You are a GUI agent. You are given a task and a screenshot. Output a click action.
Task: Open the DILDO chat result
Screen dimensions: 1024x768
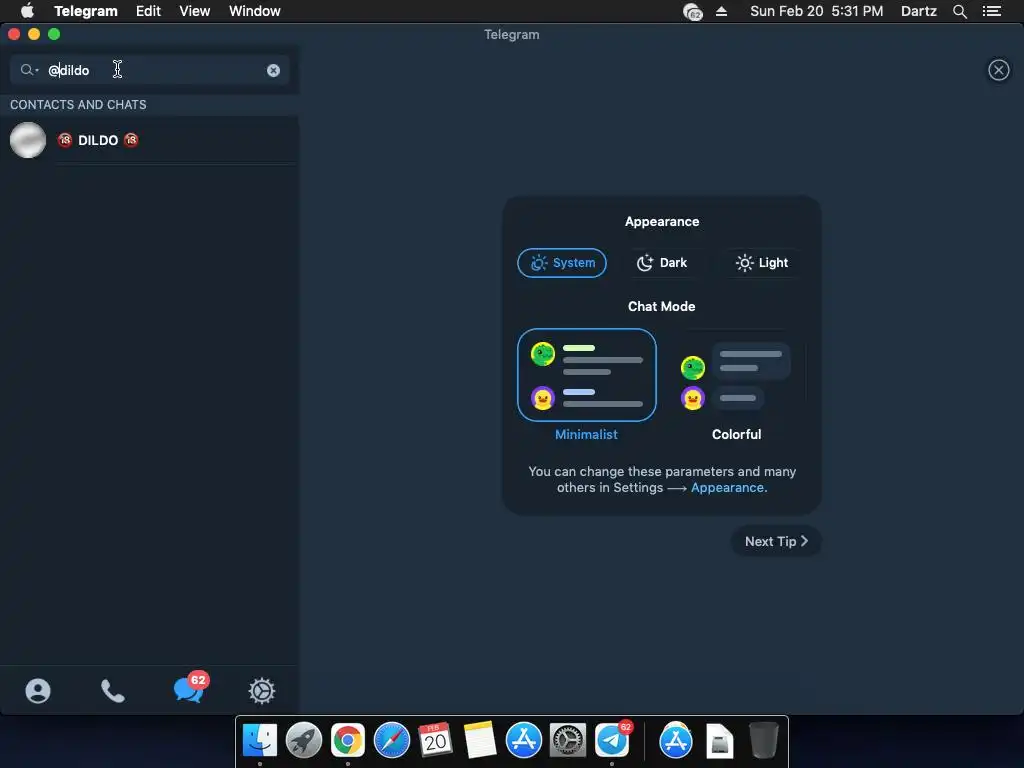(x=150, y=140)
